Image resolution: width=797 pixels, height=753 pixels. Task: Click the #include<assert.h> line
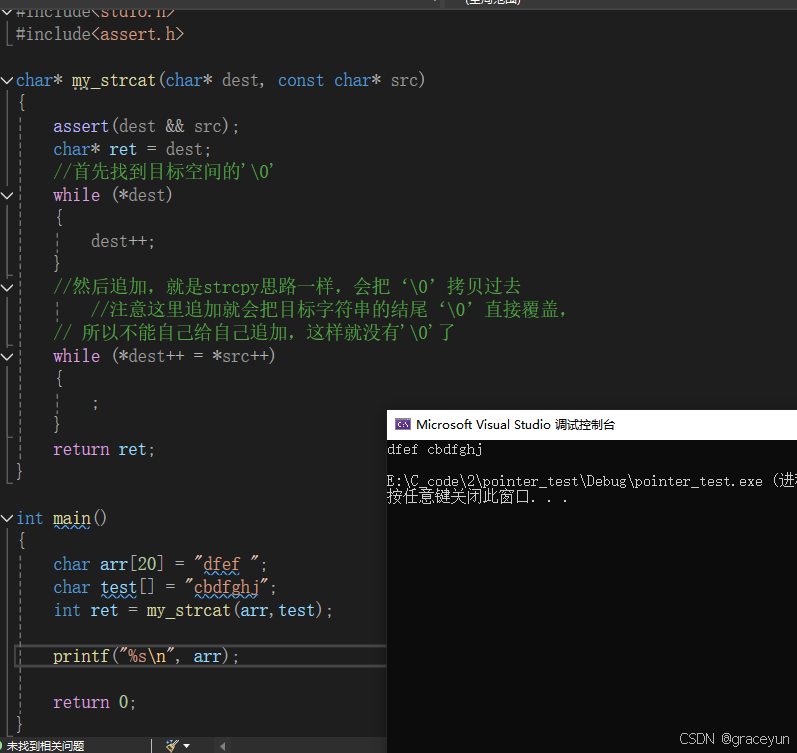100,35
